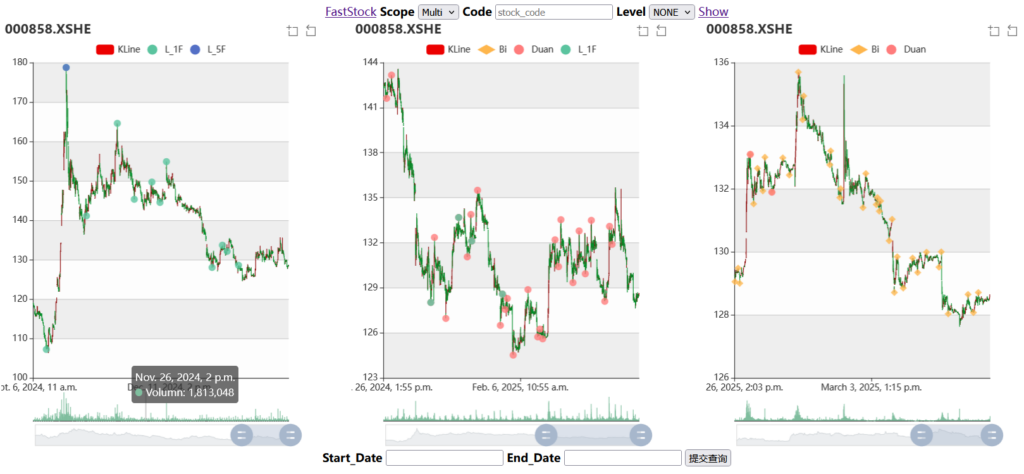Focus the Start_Date input field
Screen dimensions: 1024x474
pos(445,458)
